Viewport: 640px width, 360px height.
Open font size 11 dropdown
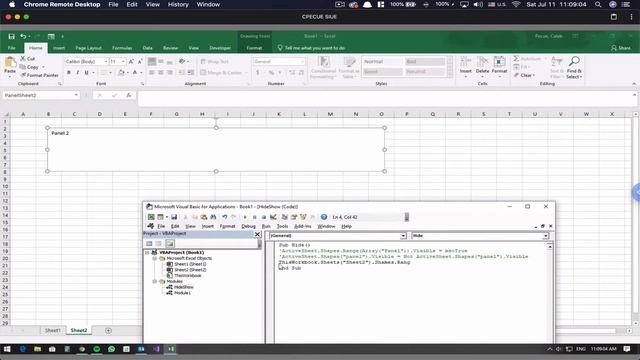(123, 62)
